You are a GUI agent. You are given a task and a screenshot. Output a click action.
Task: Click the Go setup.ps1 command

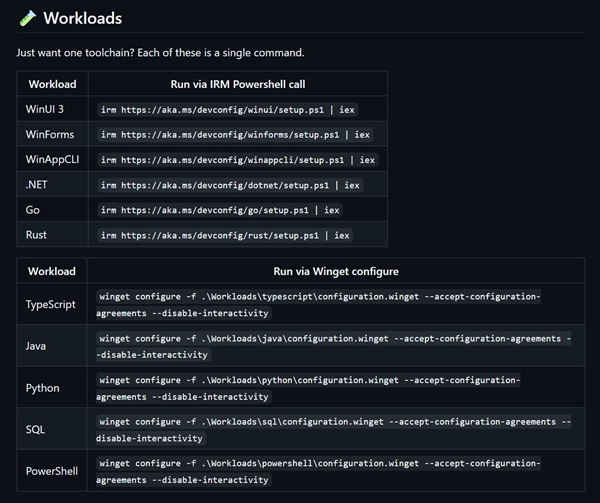coord(220,210)
